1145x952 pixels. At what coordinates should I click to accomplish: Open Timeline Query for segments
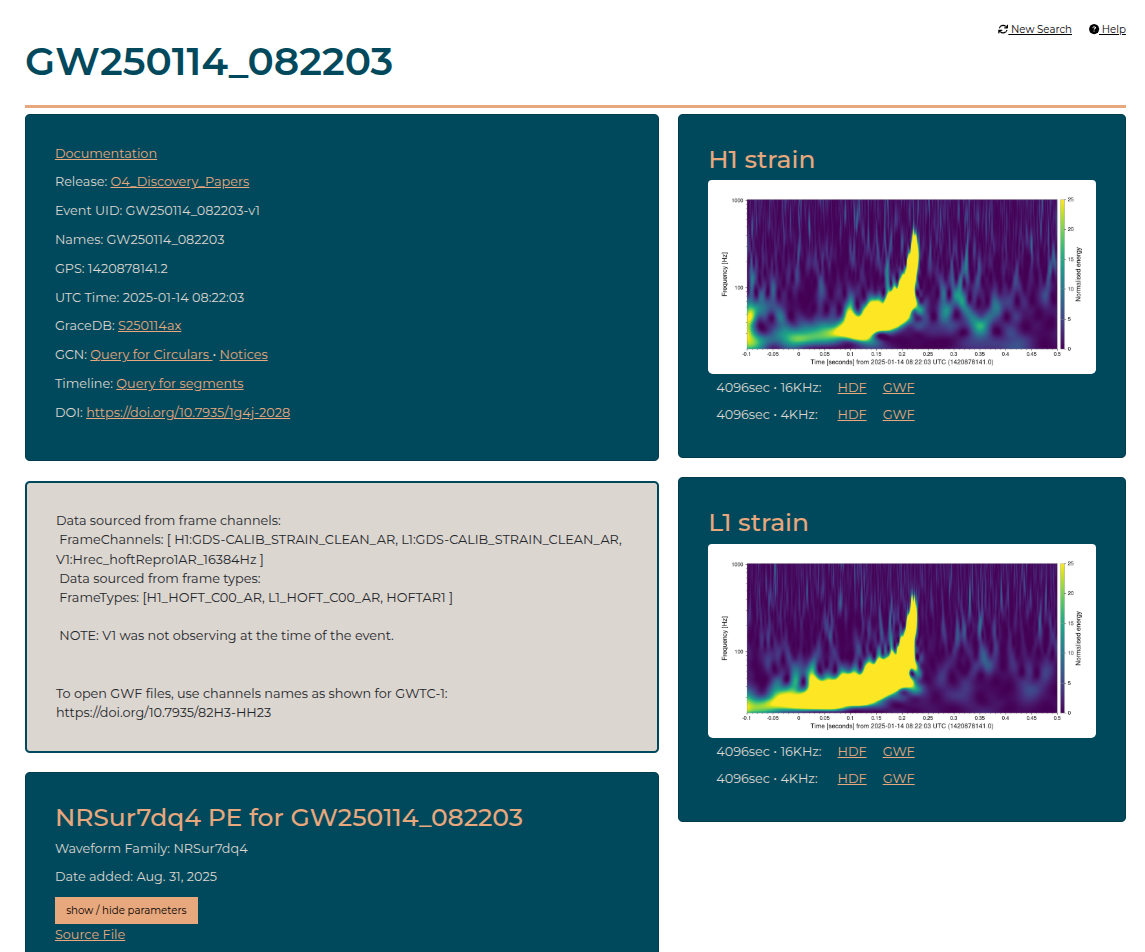(180, 384)
